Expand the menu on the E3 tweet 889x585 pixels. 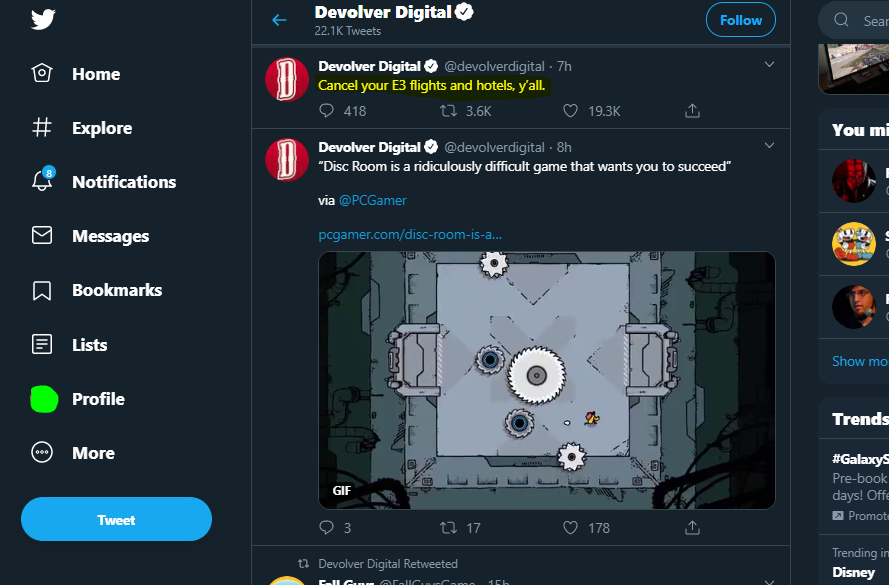coord(769,64)
